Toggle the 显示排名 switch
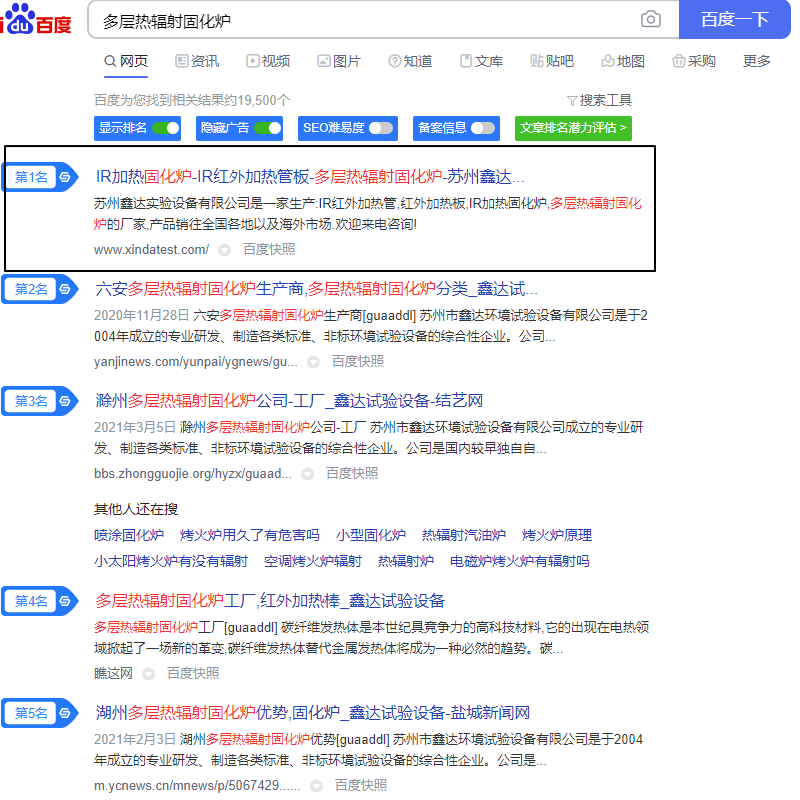 (166, 128)
